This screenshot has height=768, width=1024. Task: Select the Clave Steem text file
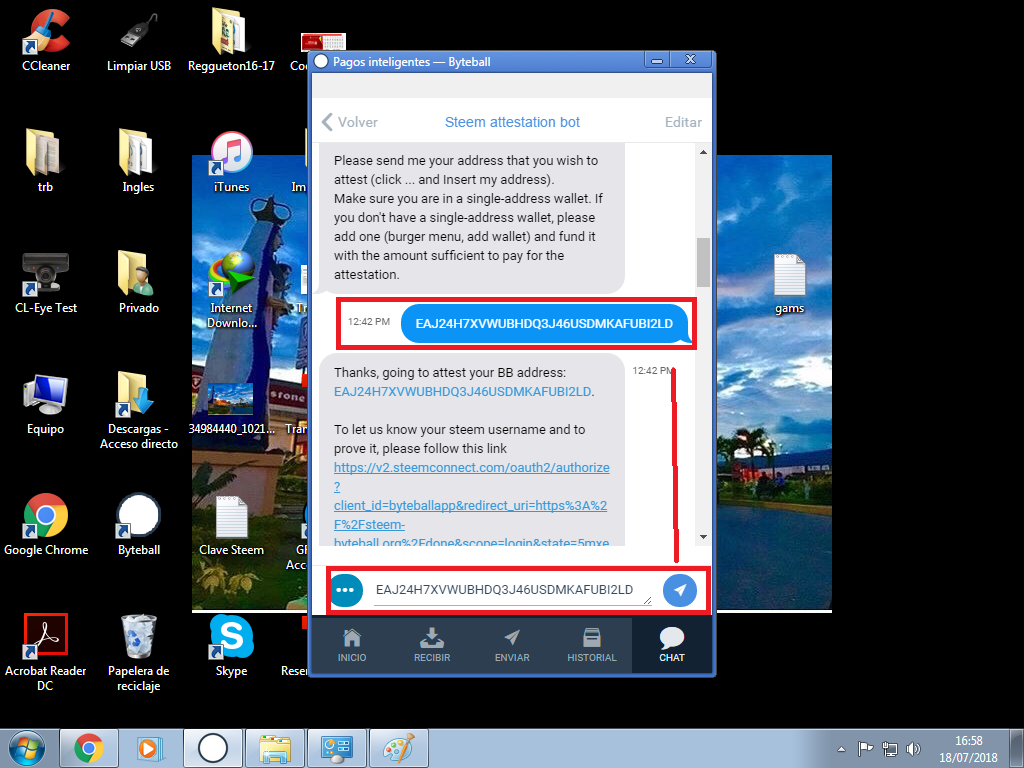click(231, 526)
